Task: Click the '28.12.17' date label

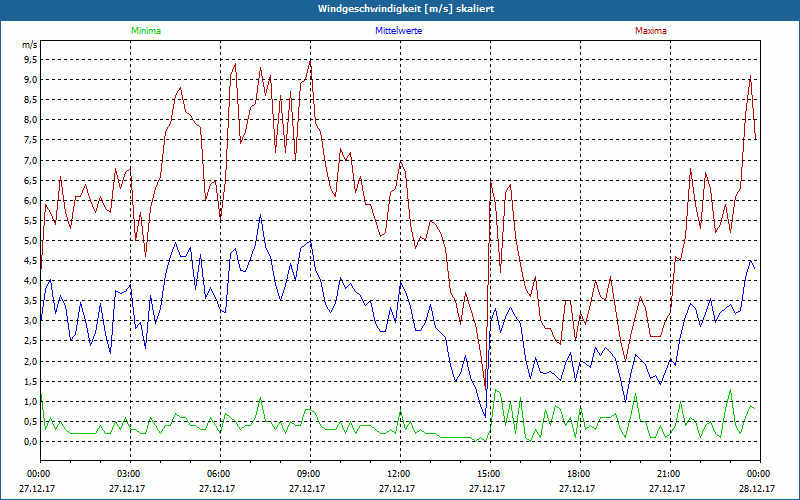Action: point(758,488)
